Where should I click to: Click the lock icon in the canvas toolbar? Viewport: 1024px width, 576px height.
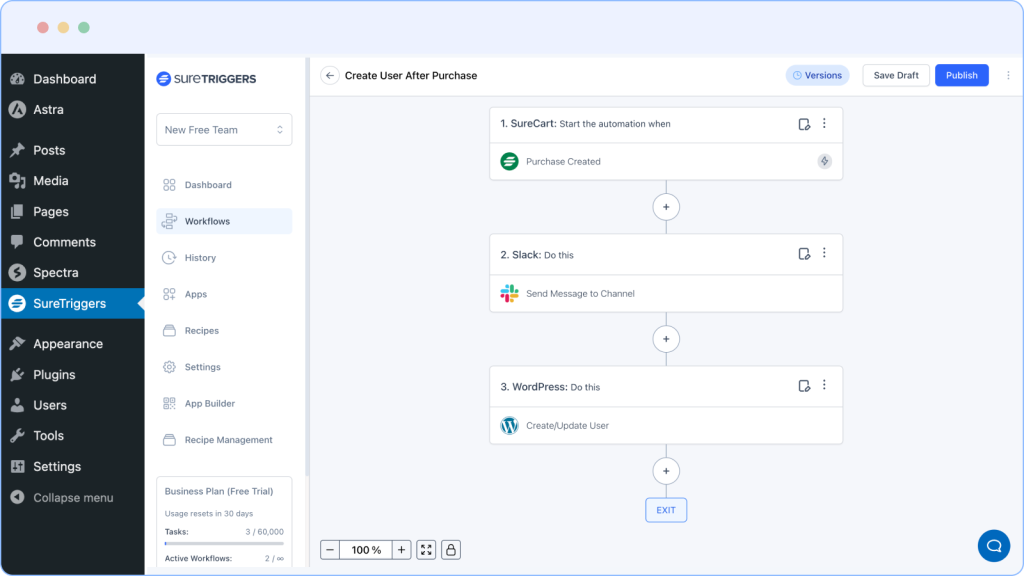point(450,549)
